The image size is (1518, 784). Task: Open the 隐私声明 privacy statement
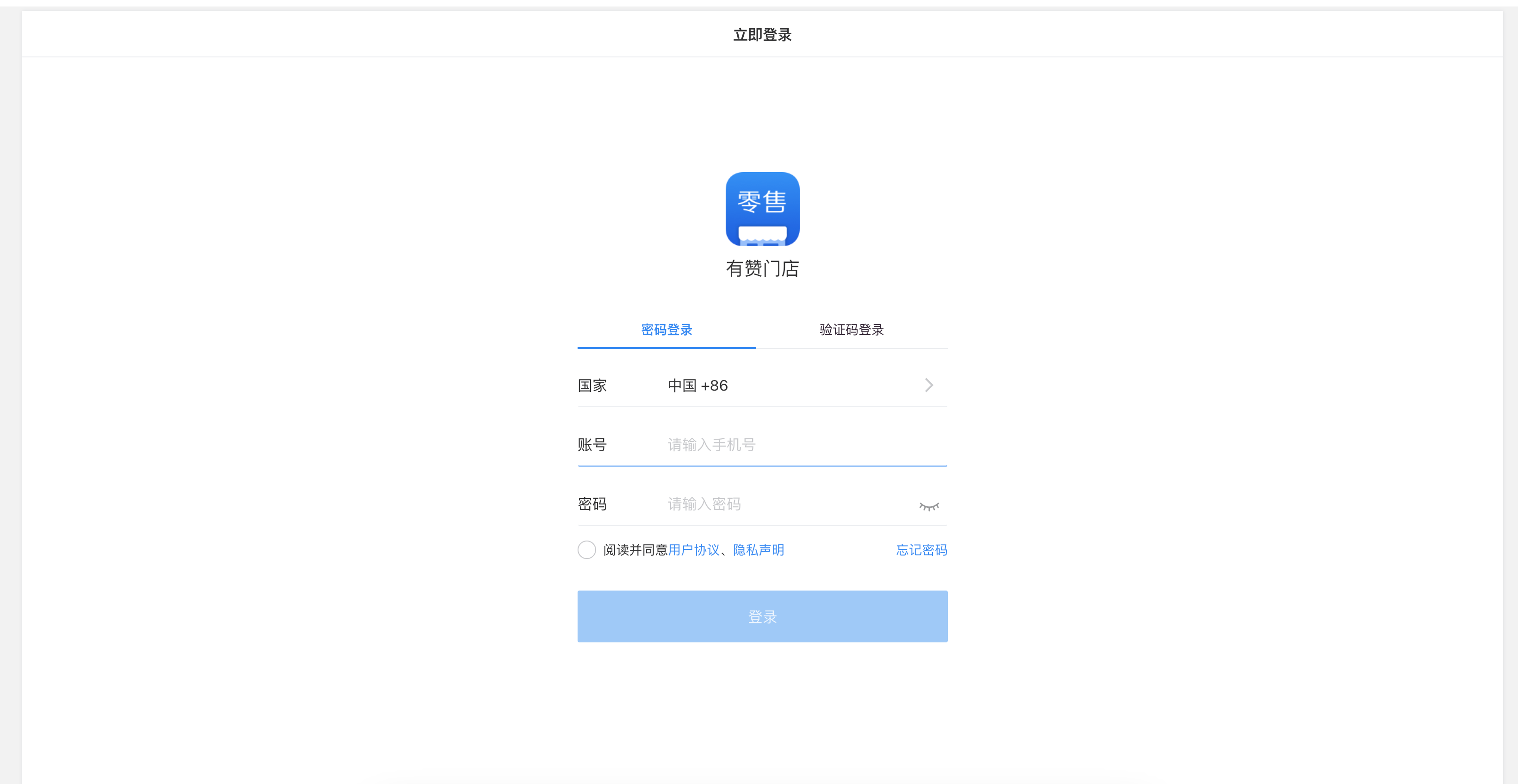pyautogui.click(x=759, y=549)
